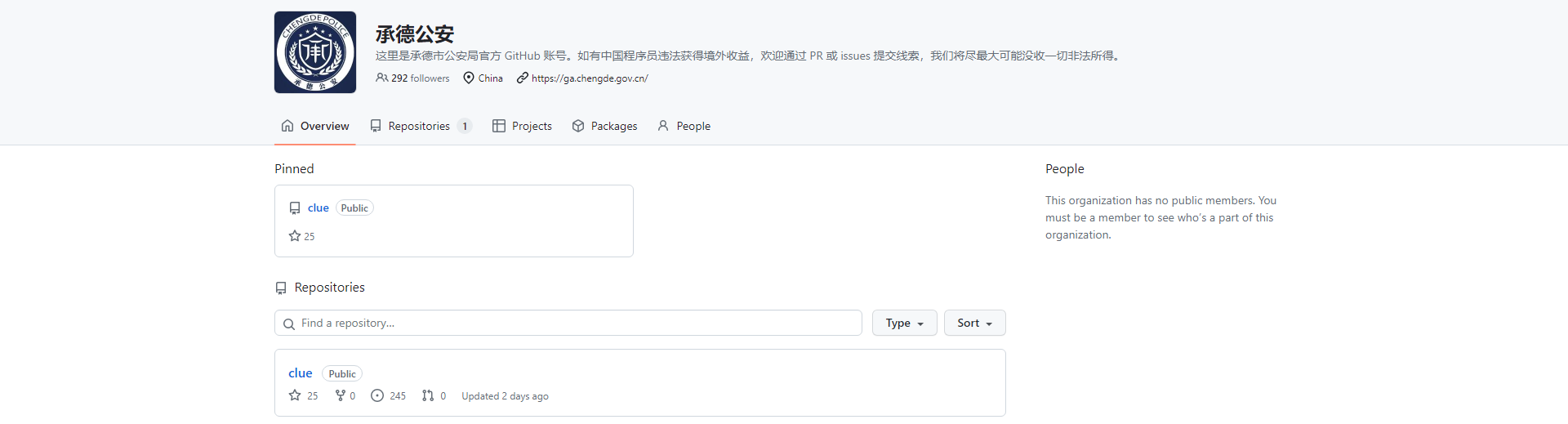The width and height of the screenshot is (1568, 424).
Task: Click the repo icon in the pinned clue card
Action: click(295, 208)
